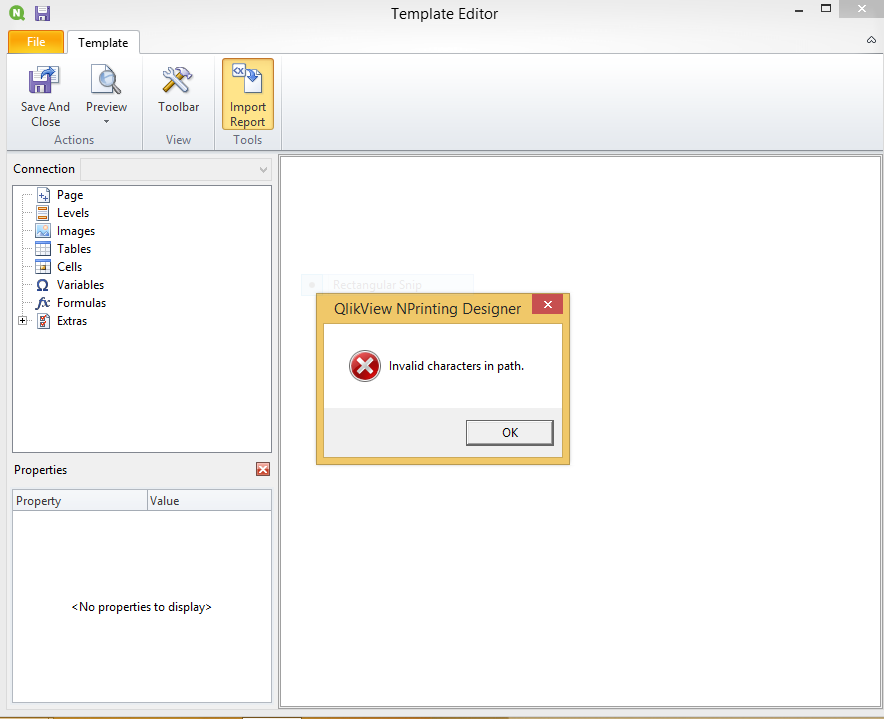Switch to the Template tab
Image resolution: width=884 pixels, height=719 pixels.
[103, 43]
